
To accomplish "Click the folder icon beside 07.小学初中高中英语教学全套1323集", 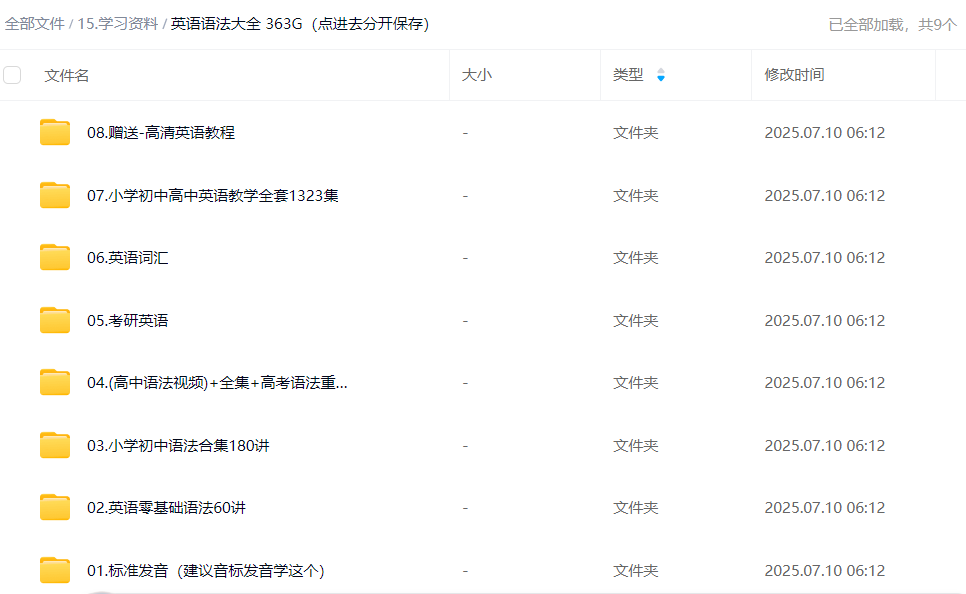I will pos(55,195).
